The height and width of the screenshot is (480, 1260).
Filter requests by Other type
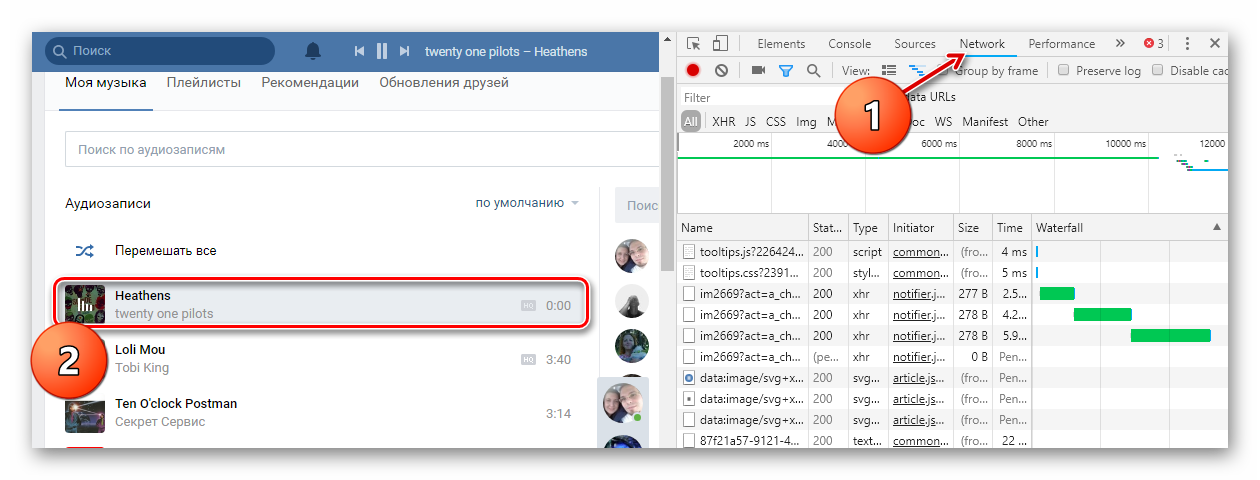click(1033, 122)
